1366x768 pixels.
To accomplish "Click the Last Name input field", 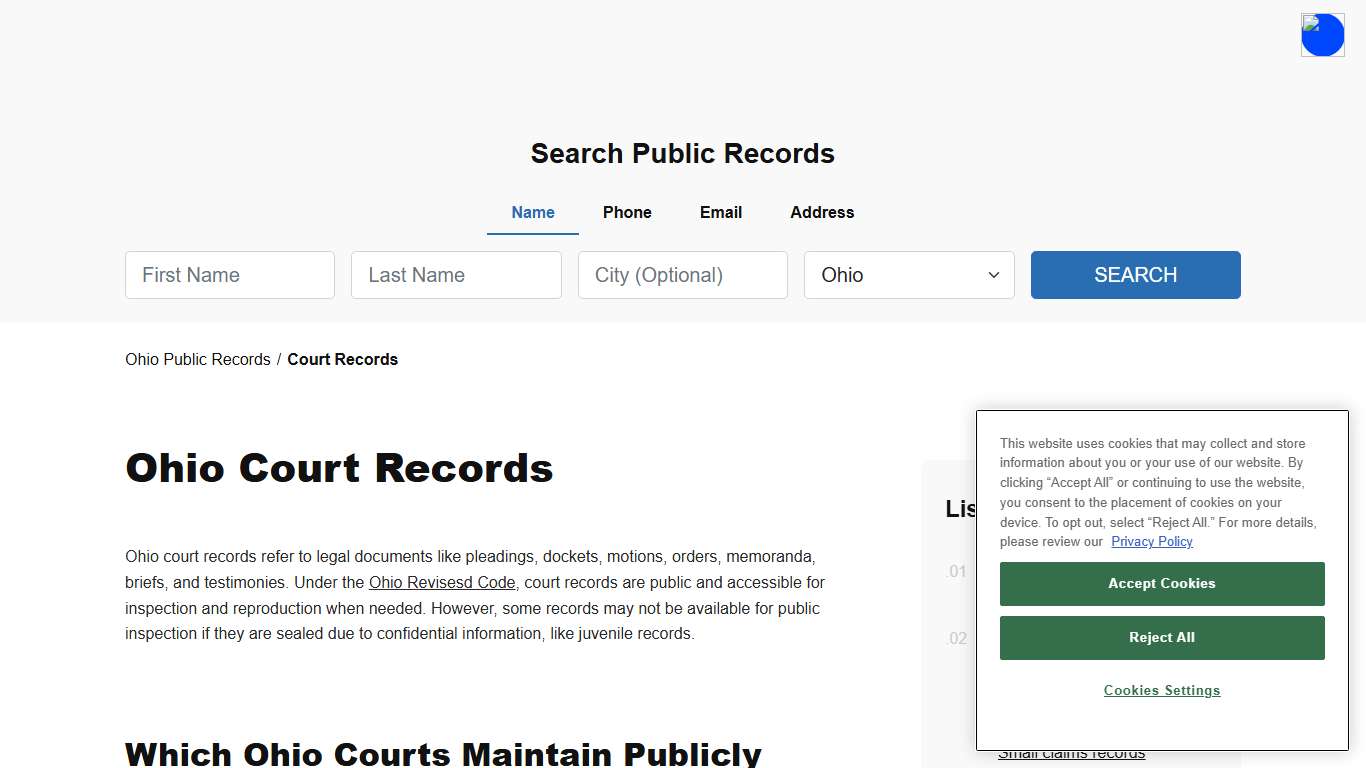I will 456,275.
